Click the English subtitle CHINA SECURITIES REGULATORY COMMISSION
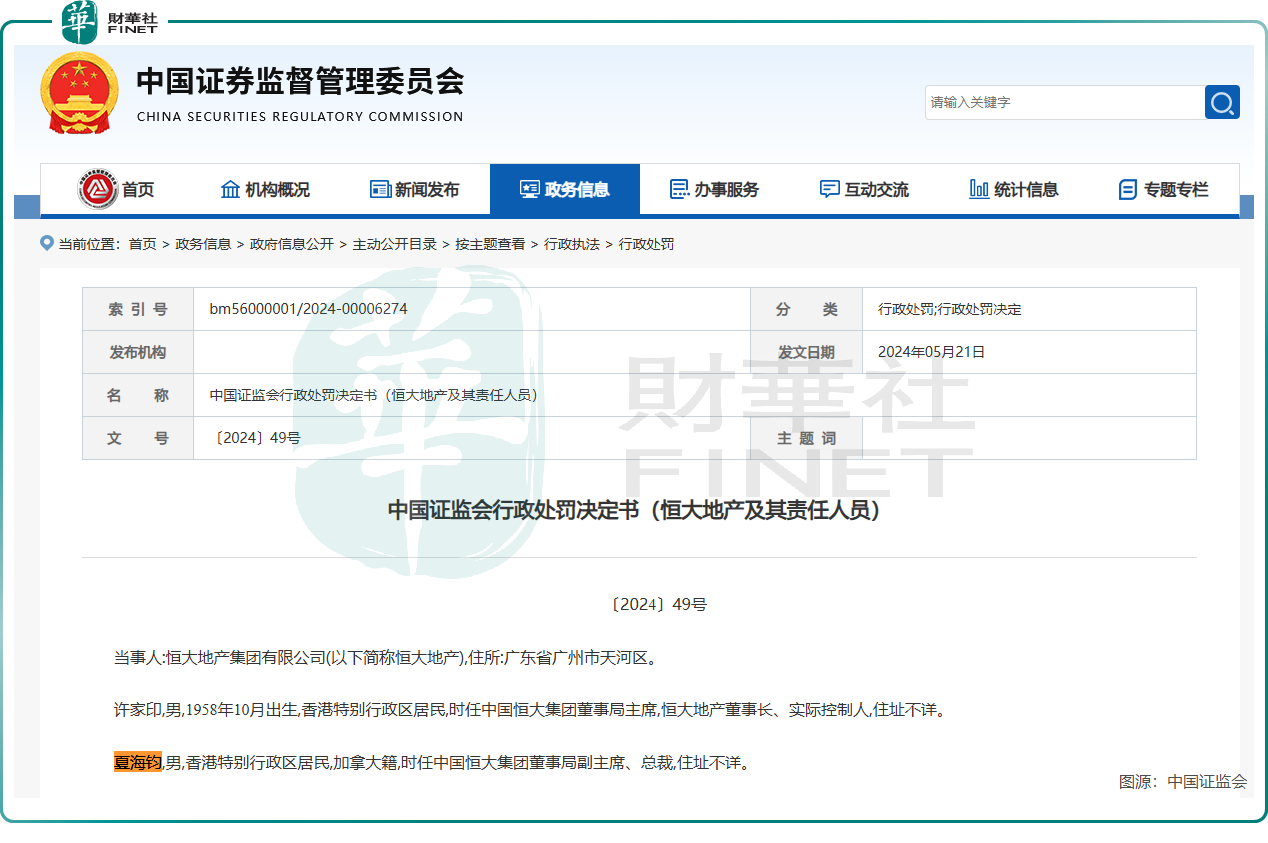 point(300,116)
